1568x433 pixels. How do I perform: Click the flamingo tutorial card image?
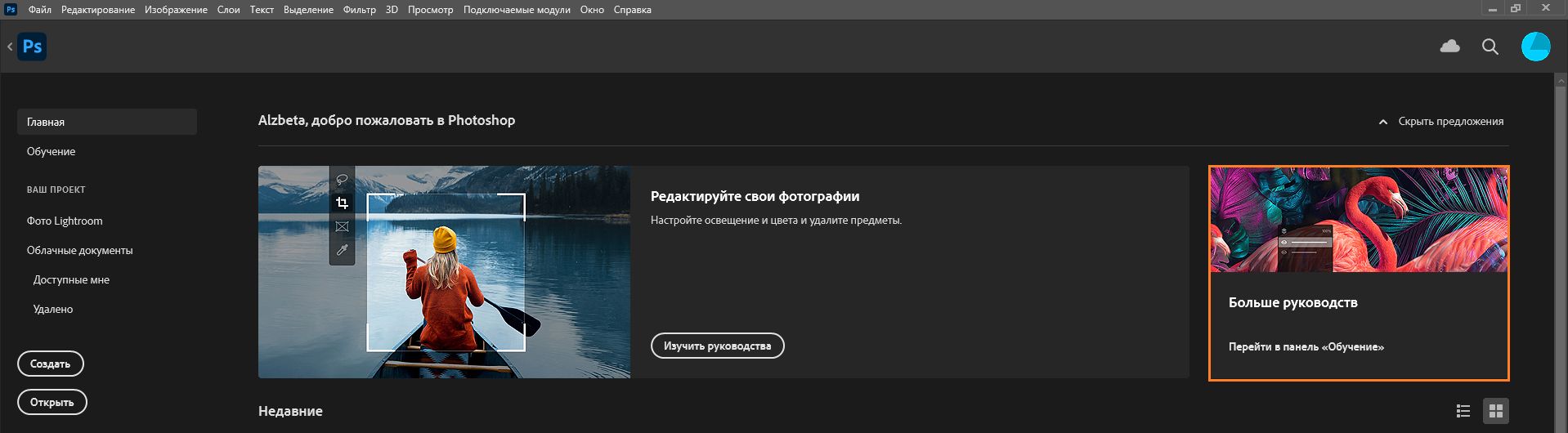pos(1359,220)
